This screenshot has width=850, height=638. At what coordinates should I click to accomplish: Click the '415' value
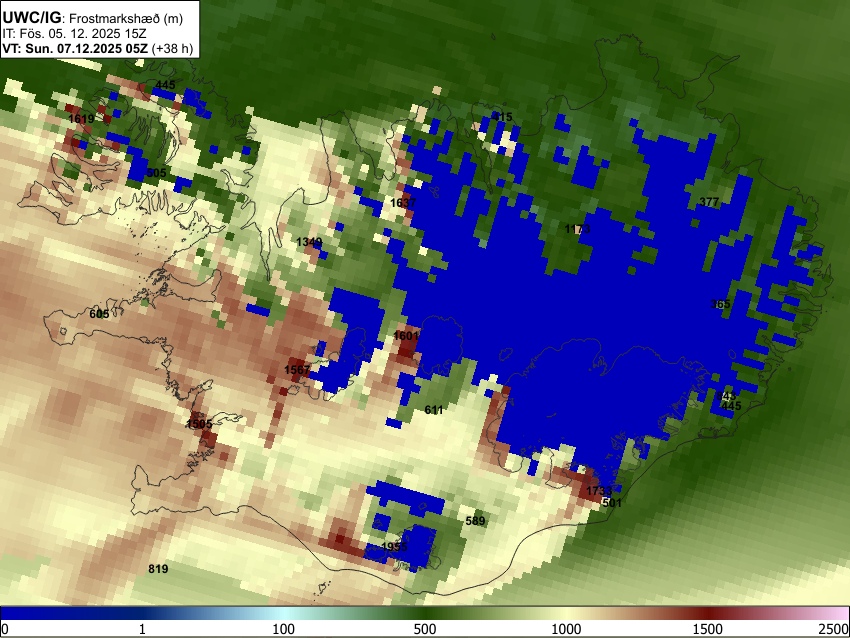(x=503, y=117)
